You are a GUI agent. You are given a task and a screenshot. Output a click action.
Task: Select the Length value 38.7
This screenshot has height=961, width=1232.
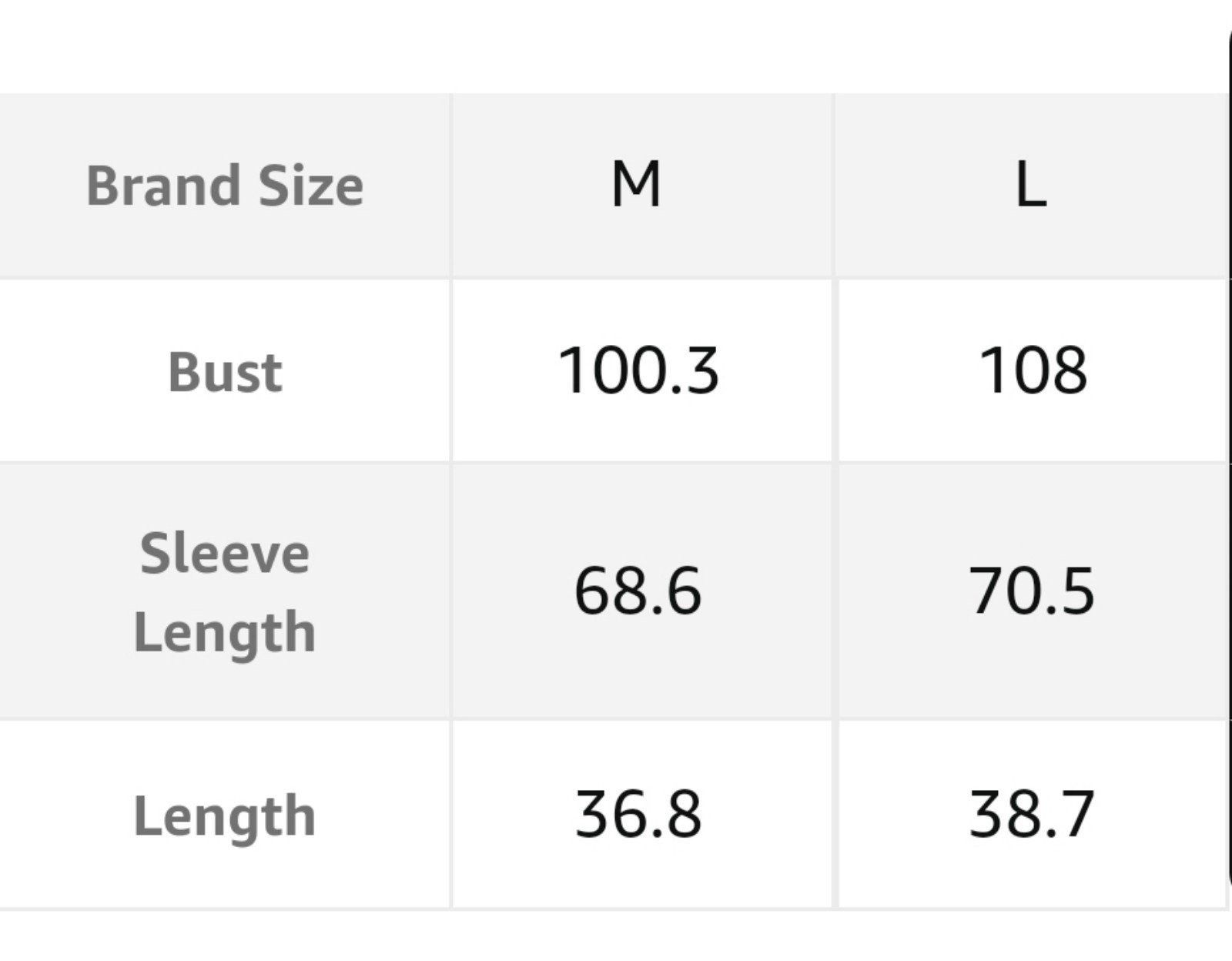(x=1032, y=815)
